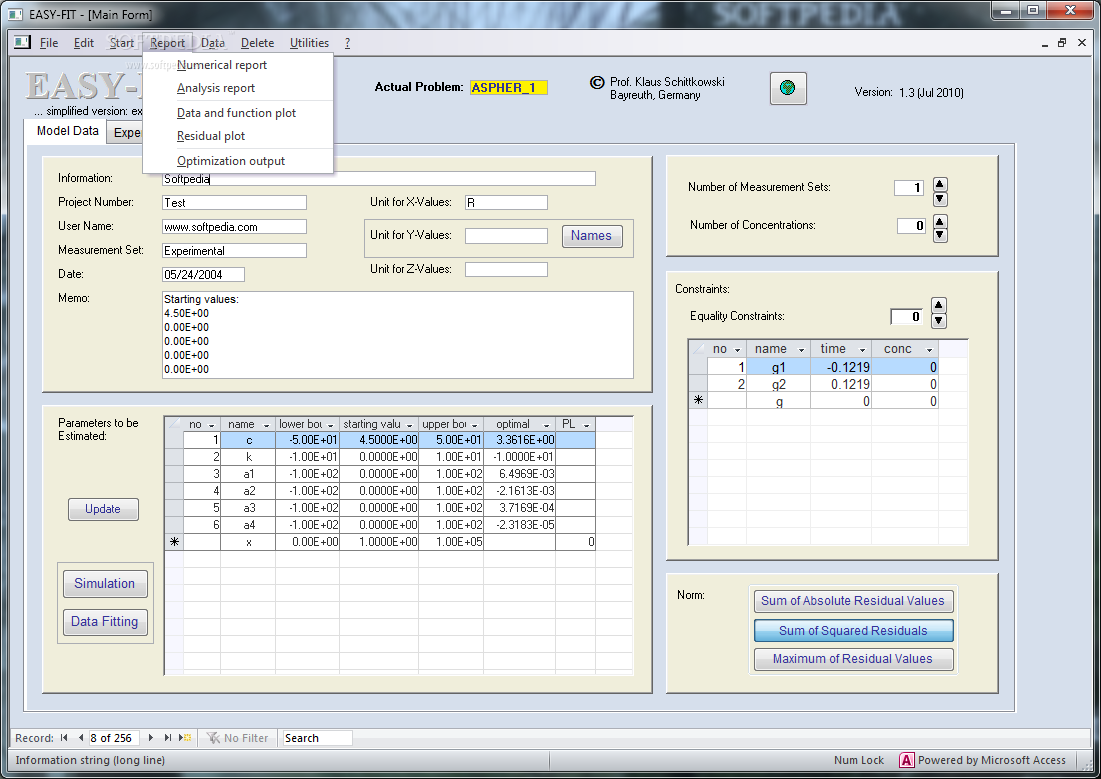Click the Microsoft Access logo icon
The image size is (1101, 779).
pos(906,760)
